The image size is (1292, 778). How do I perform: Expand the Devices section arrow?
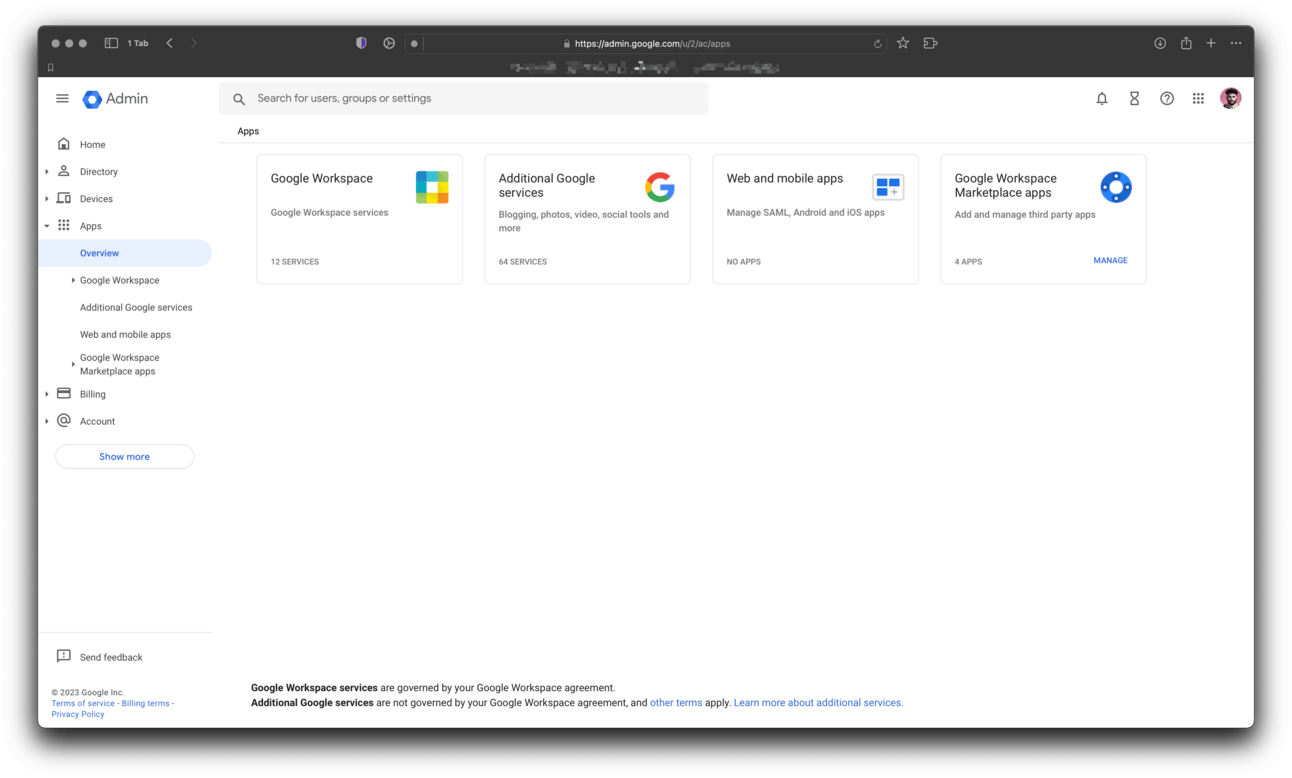47,199
